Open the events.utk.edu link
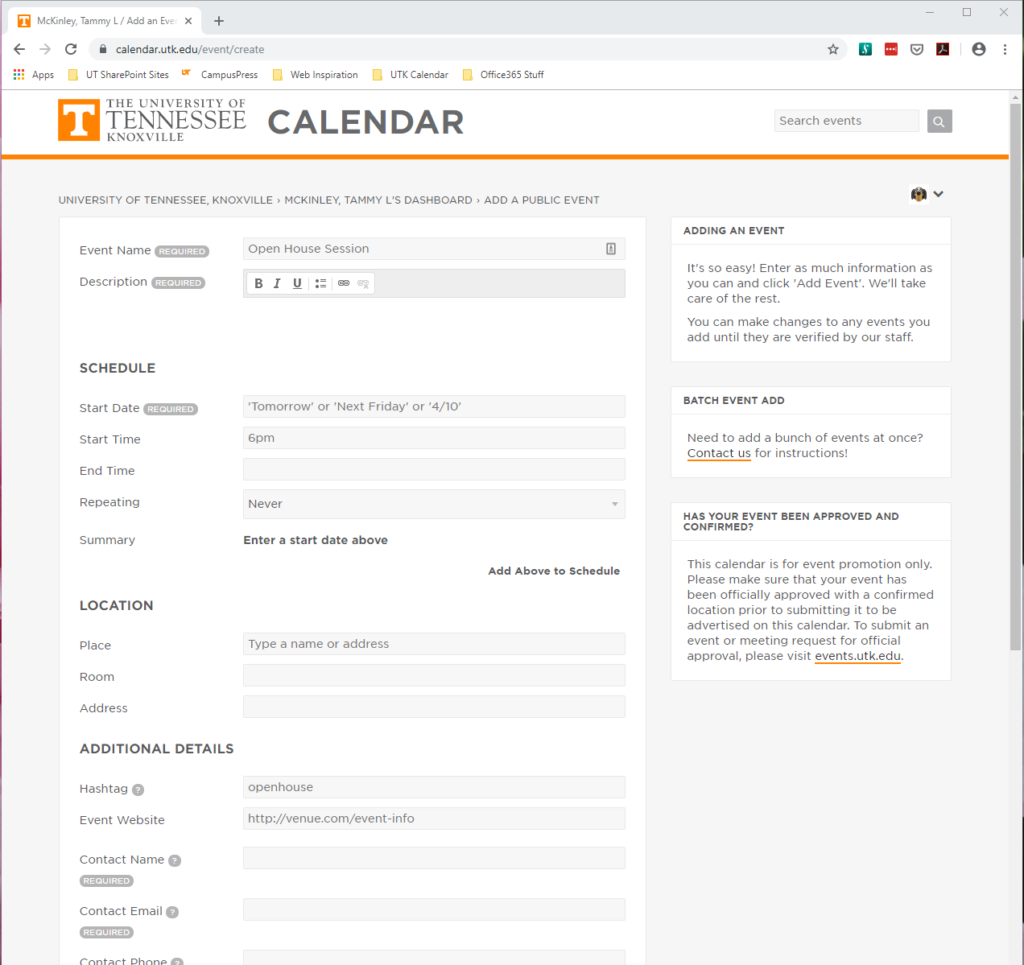1024x965 pixels. pyautogui.click(x=857, y=656)
